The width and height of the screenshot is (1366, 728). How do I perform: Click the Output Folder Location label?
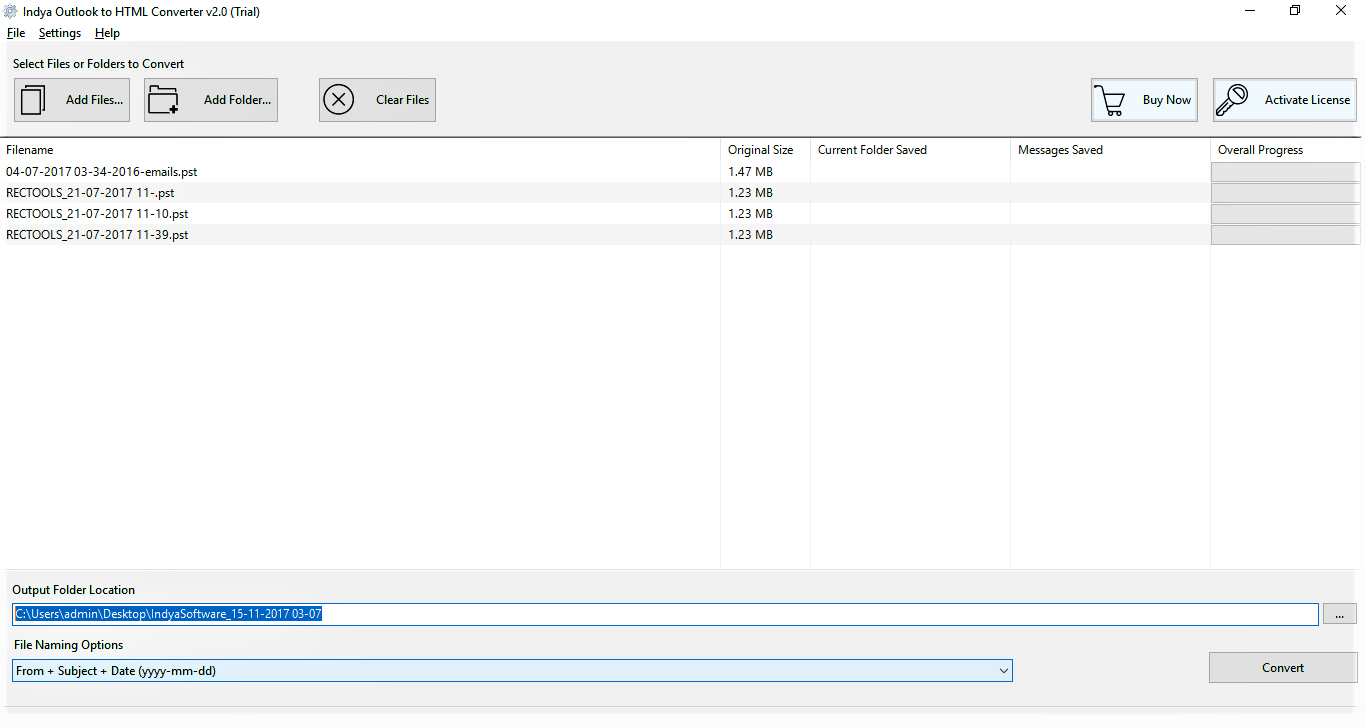(x=73, y=590)
